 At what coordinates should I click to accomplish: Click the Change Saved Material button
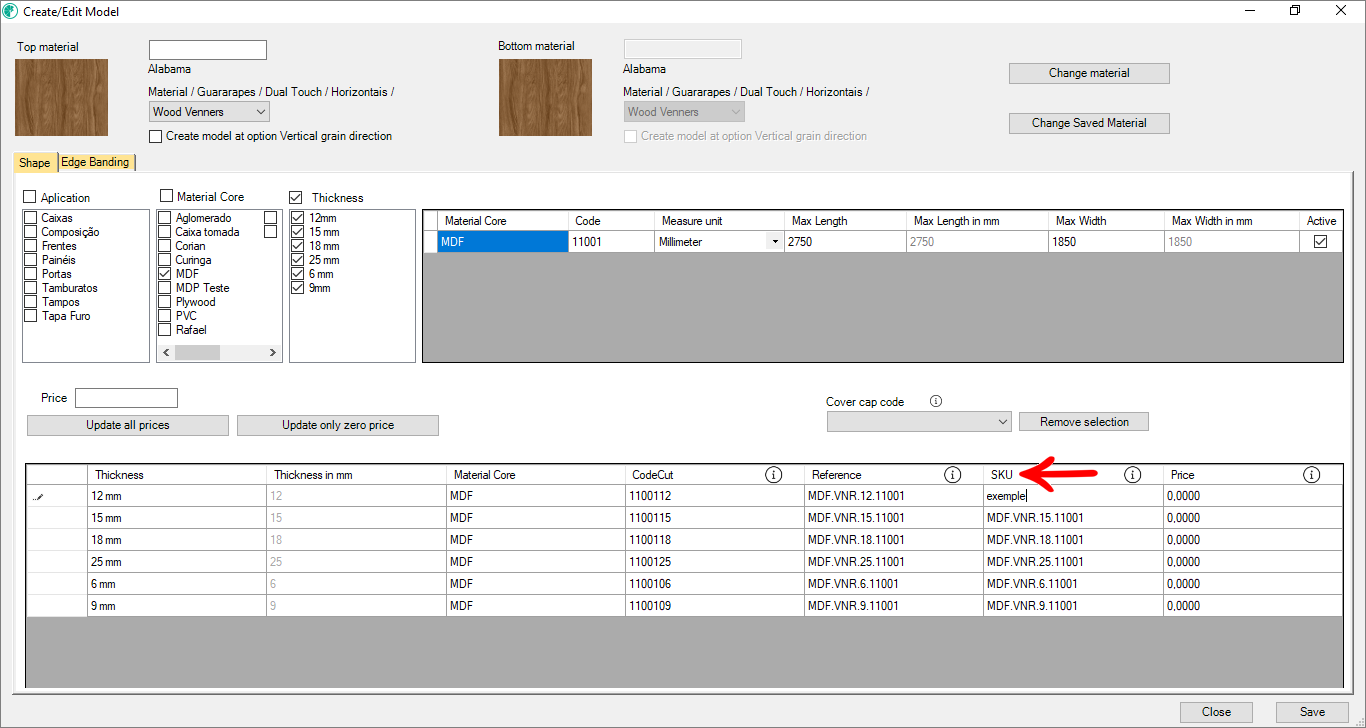[1088, 123]
